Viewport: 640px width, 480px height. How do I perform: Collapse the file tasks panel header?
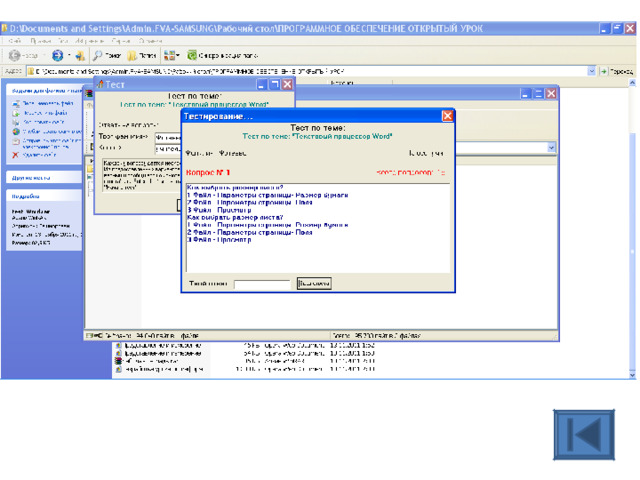pyautogui.click(x=44, y=90)
